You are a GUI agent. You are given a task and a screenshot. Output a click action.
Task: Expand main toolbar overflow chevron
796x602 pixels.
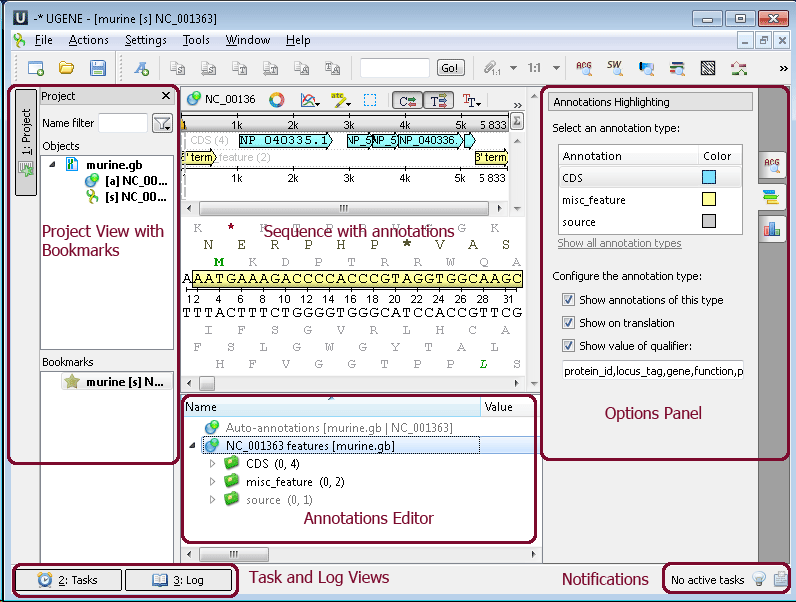click(x=783, y=68)
